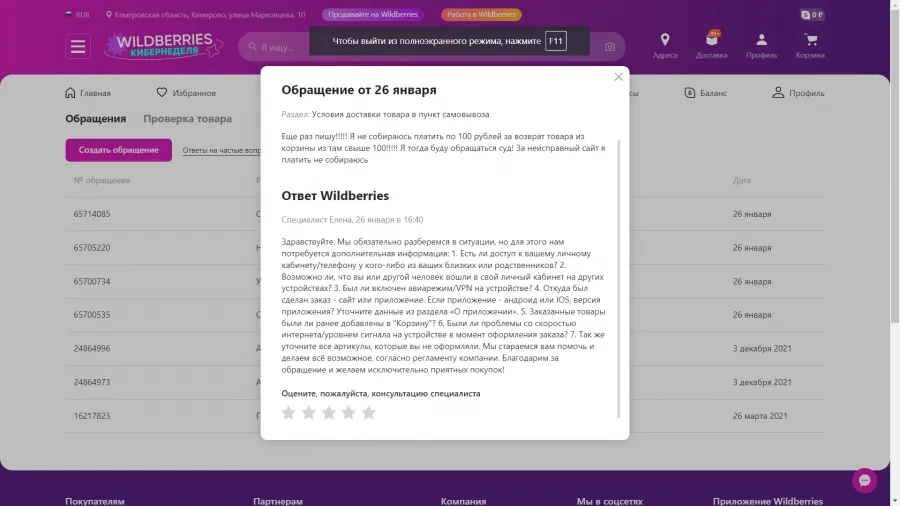
Task: Open Баланс section
Action: (705, 93)
